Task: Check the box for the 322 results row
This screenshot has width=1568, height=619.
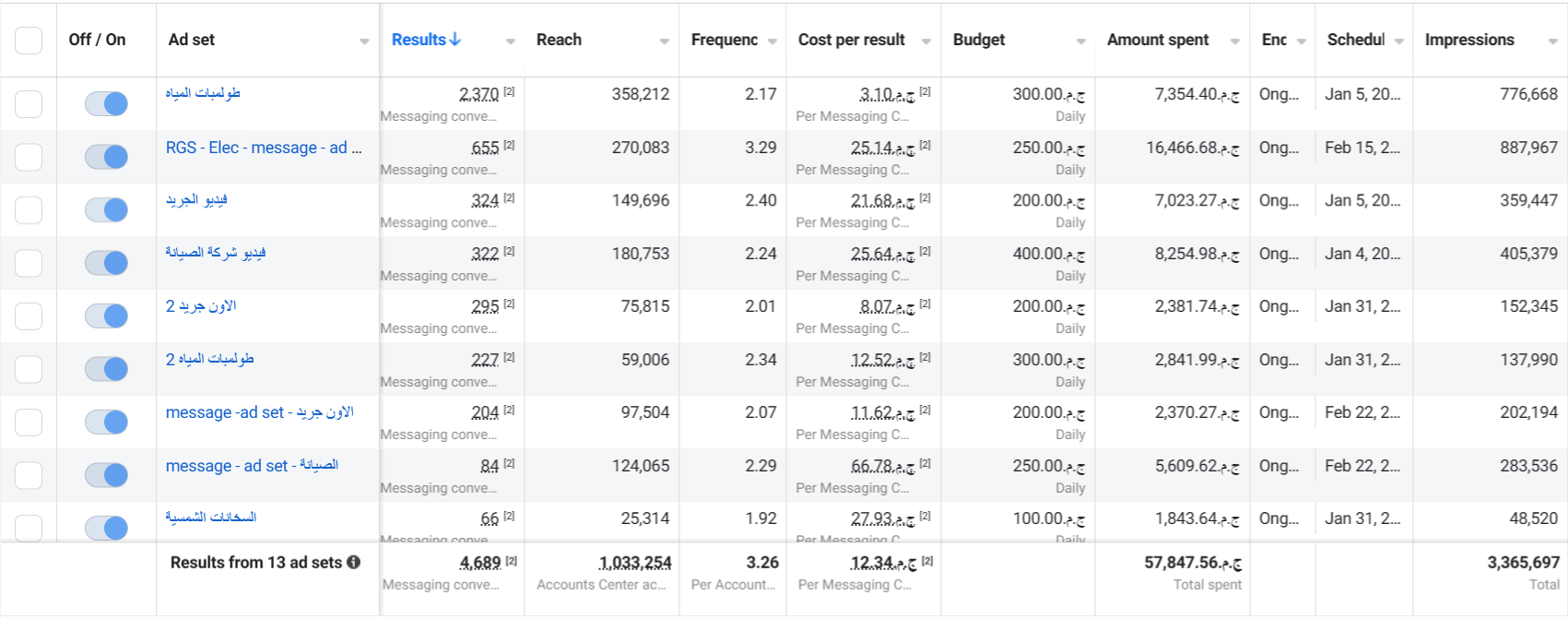Action: coord(29,263)
